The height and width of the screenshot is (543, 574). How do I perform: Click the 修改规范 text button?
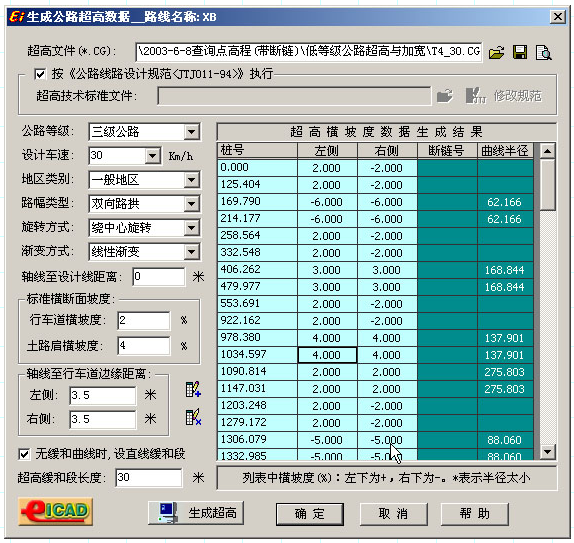coord(517,96)
